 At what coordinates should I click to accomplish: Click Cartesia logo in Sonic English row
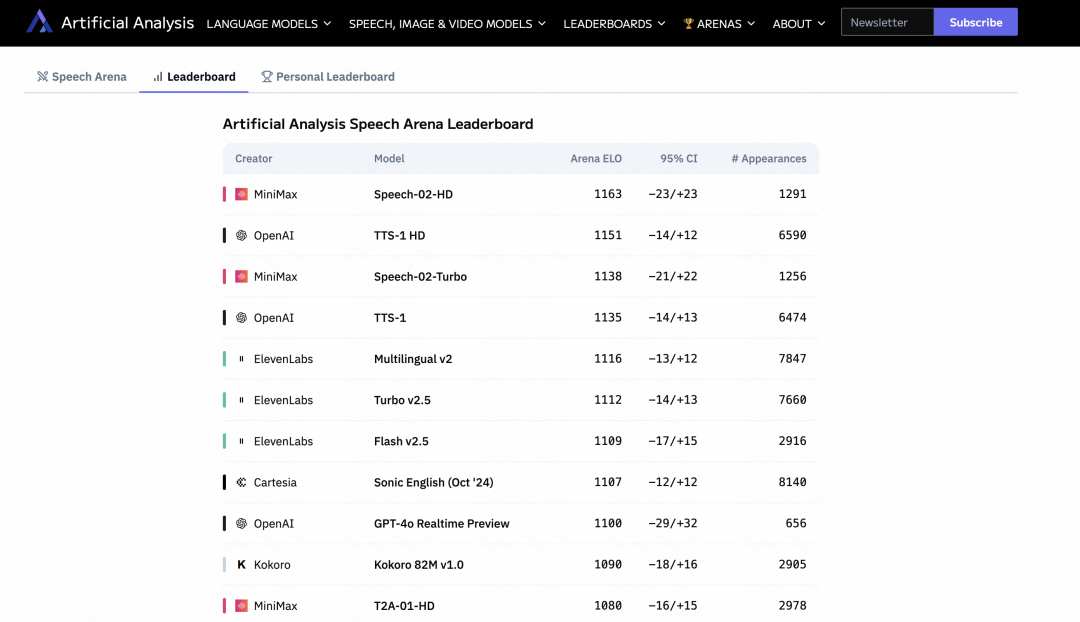tap(241, 482)
